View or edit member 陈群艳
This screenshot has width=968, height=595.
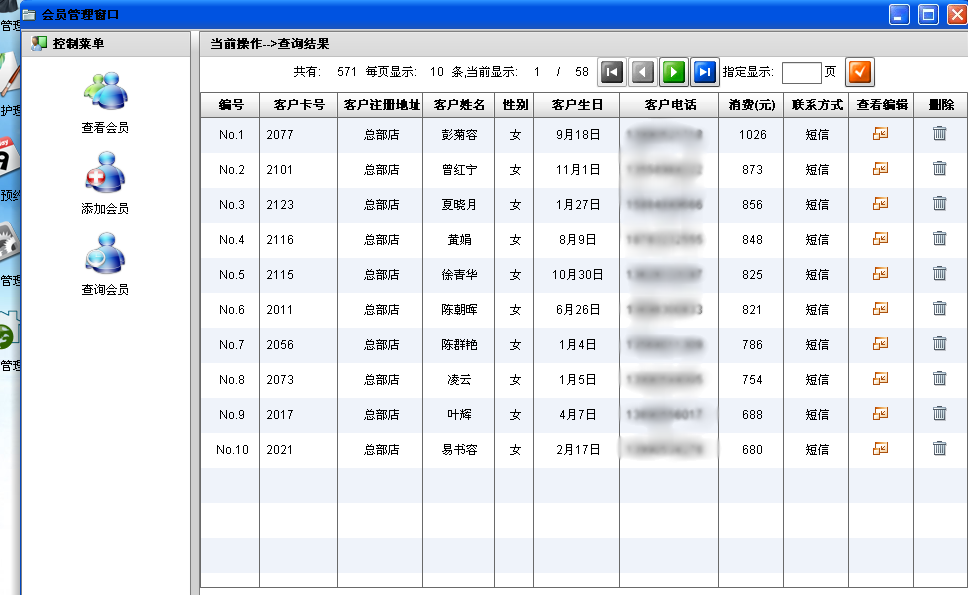[880, 344]
